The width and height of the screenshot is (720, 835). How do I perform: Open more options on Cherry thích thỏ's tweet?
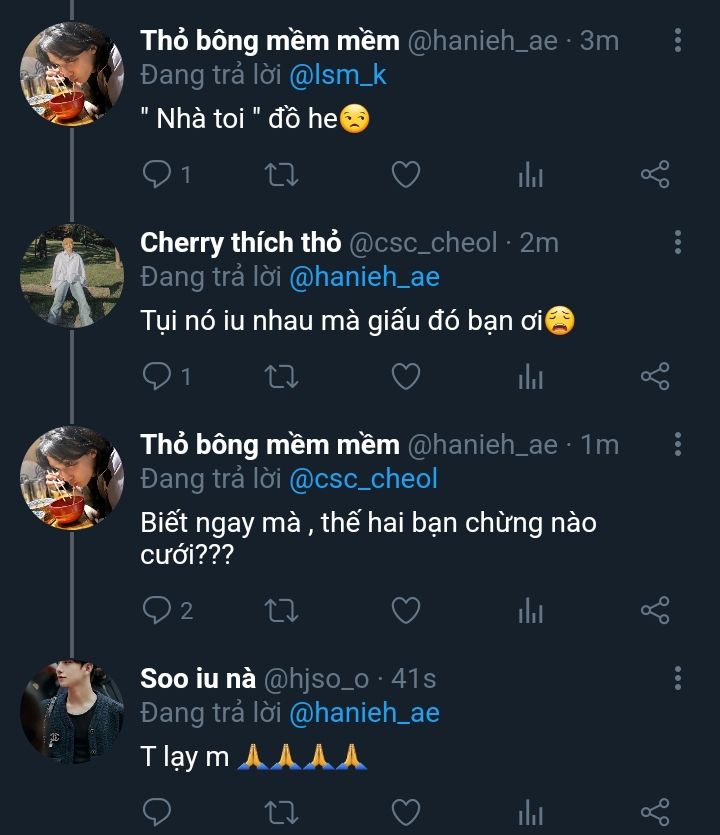(x=678, y=242)
